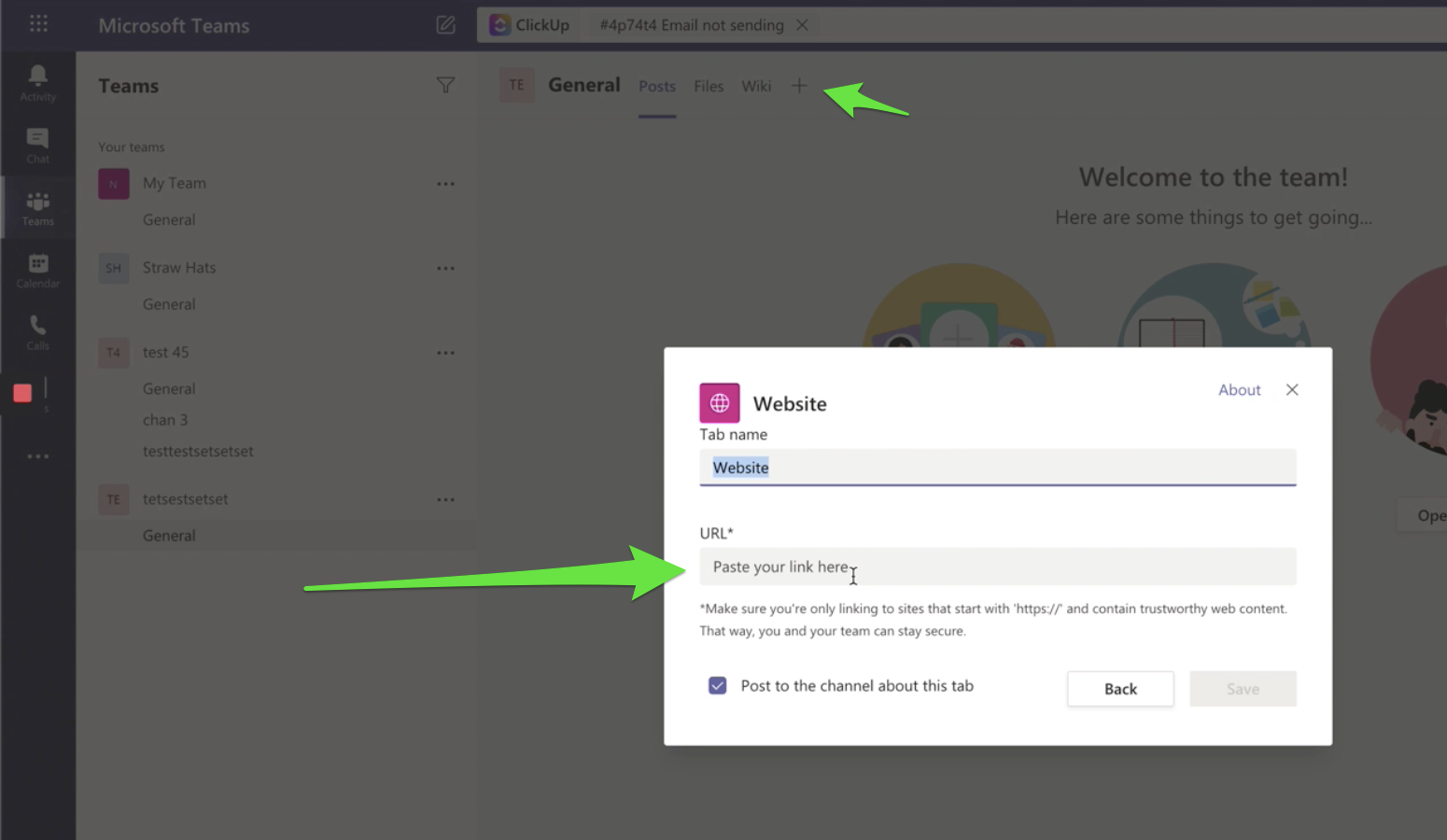Open more options for Straw Hats
This screenshot has width=1447, height=840.
pos(445,269)
